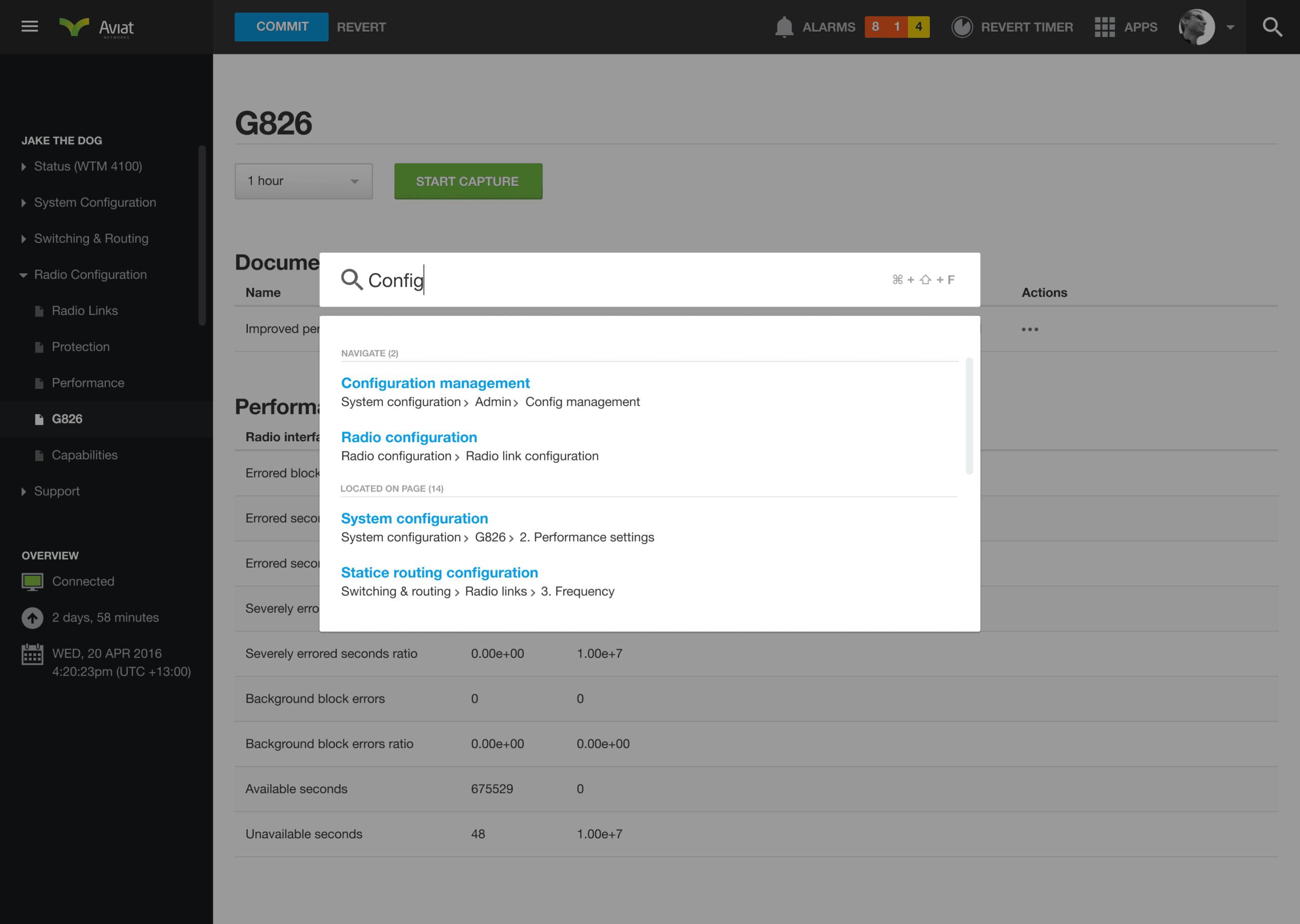Click the Performance page icon
Screen dimensions: 1300x924
pos(39,383)
